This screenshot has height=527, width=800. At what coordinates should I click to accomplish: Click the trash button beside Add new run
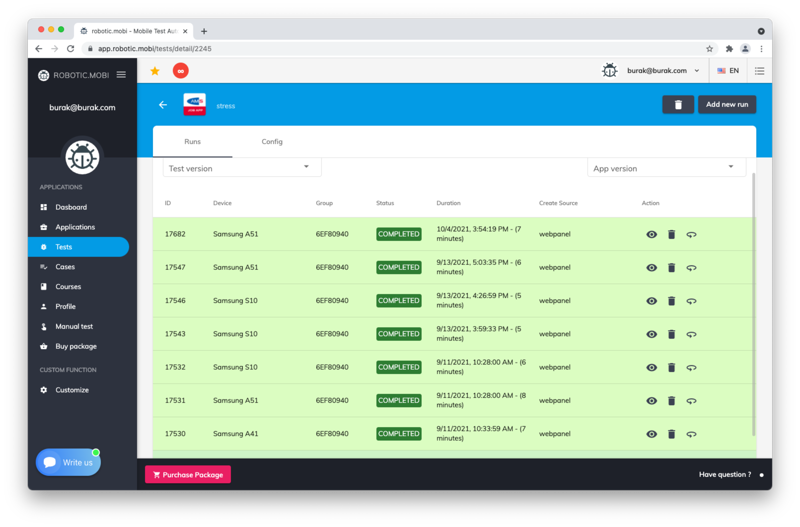coord(677,104)
